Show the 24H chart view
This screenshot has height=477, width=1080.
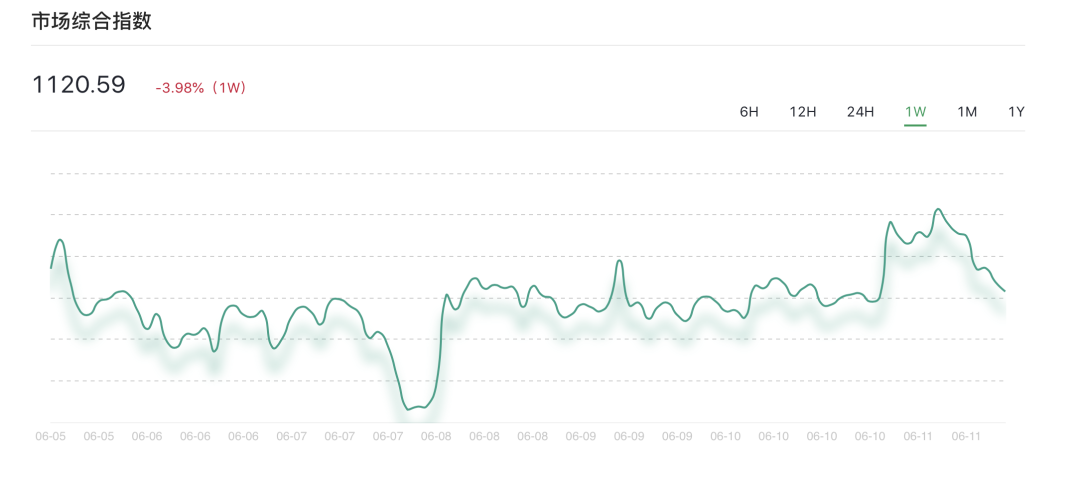coord(860,112)
